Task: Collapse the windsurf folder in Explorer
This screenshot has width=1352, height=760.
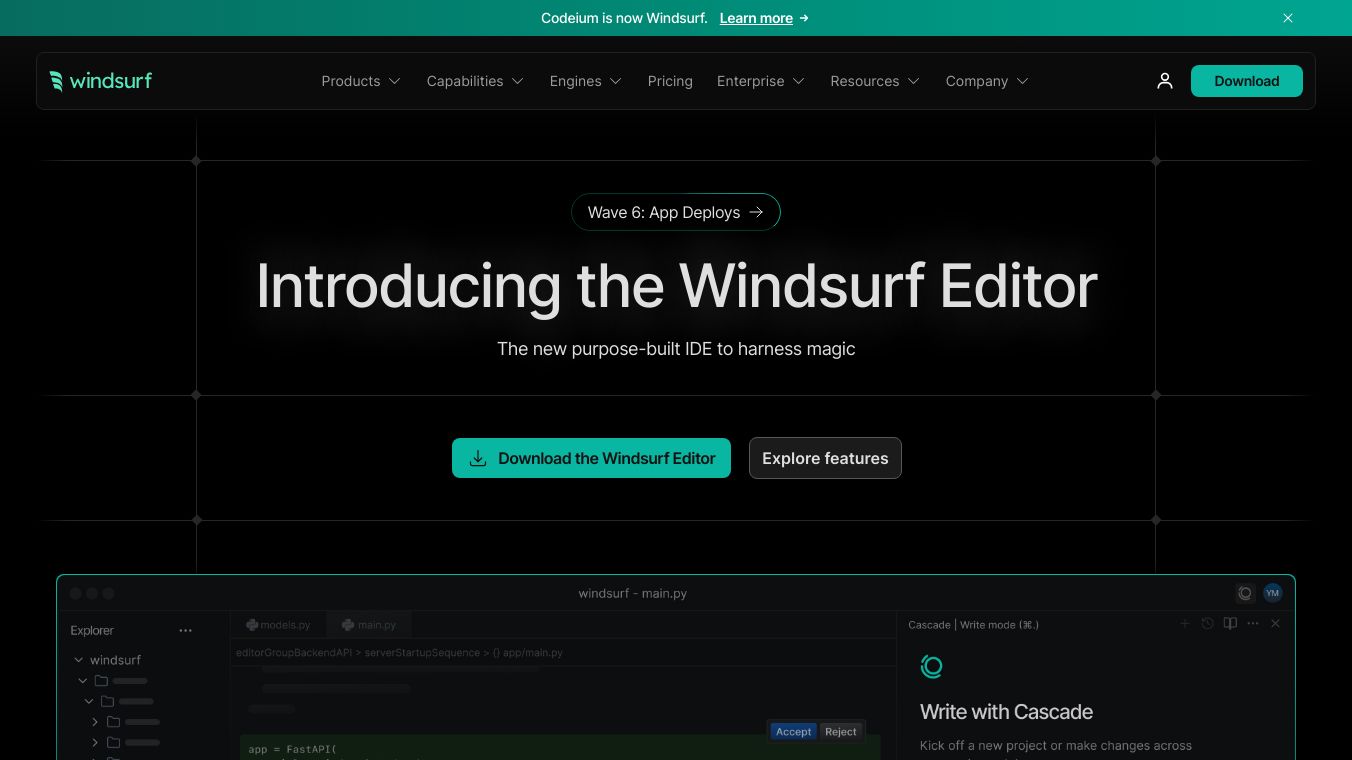Action: click(x=80, y=660)
